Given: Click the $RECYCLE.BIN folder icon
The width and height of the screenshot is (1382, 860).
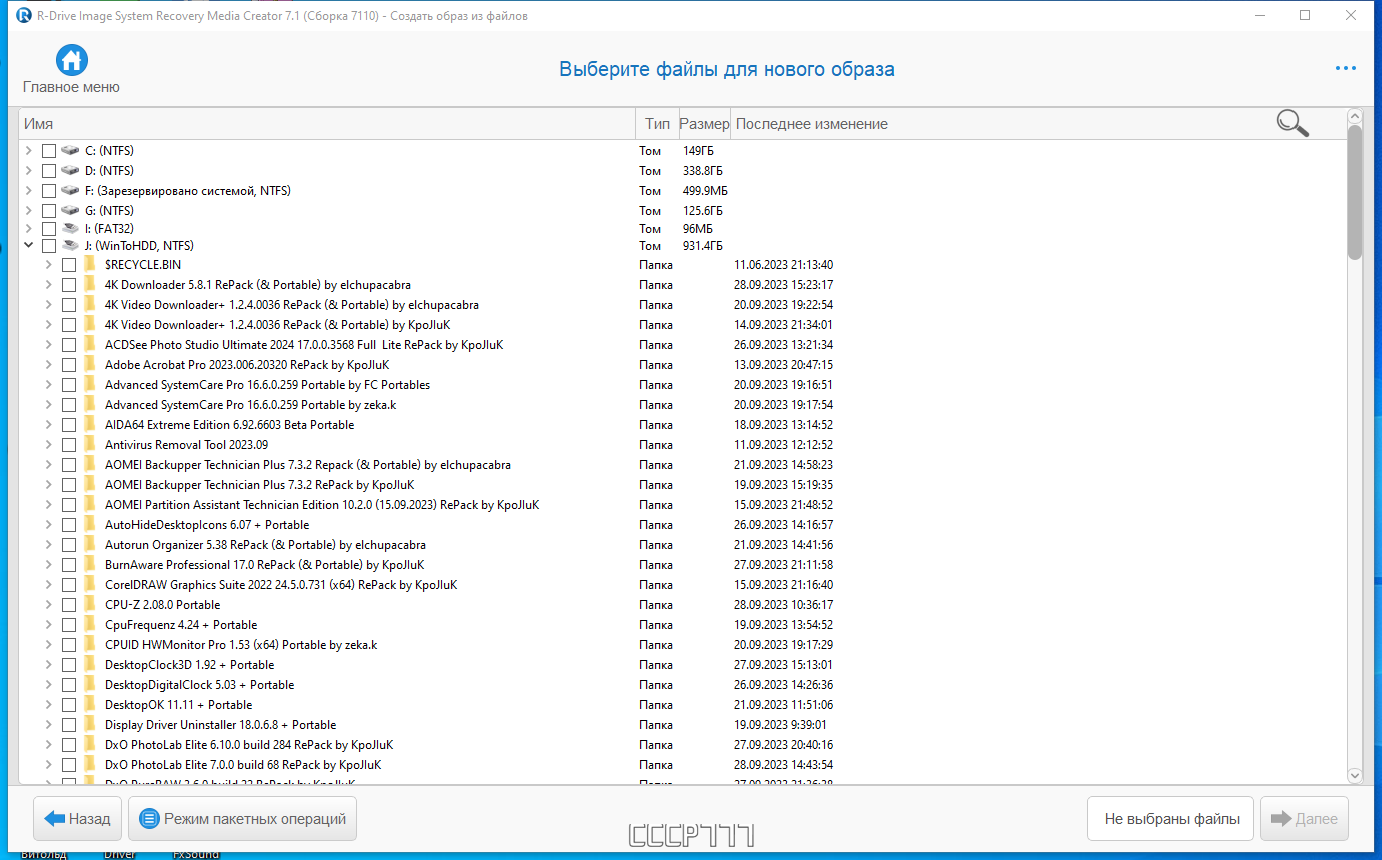Looking at the screenshot, I should [90, 264].
